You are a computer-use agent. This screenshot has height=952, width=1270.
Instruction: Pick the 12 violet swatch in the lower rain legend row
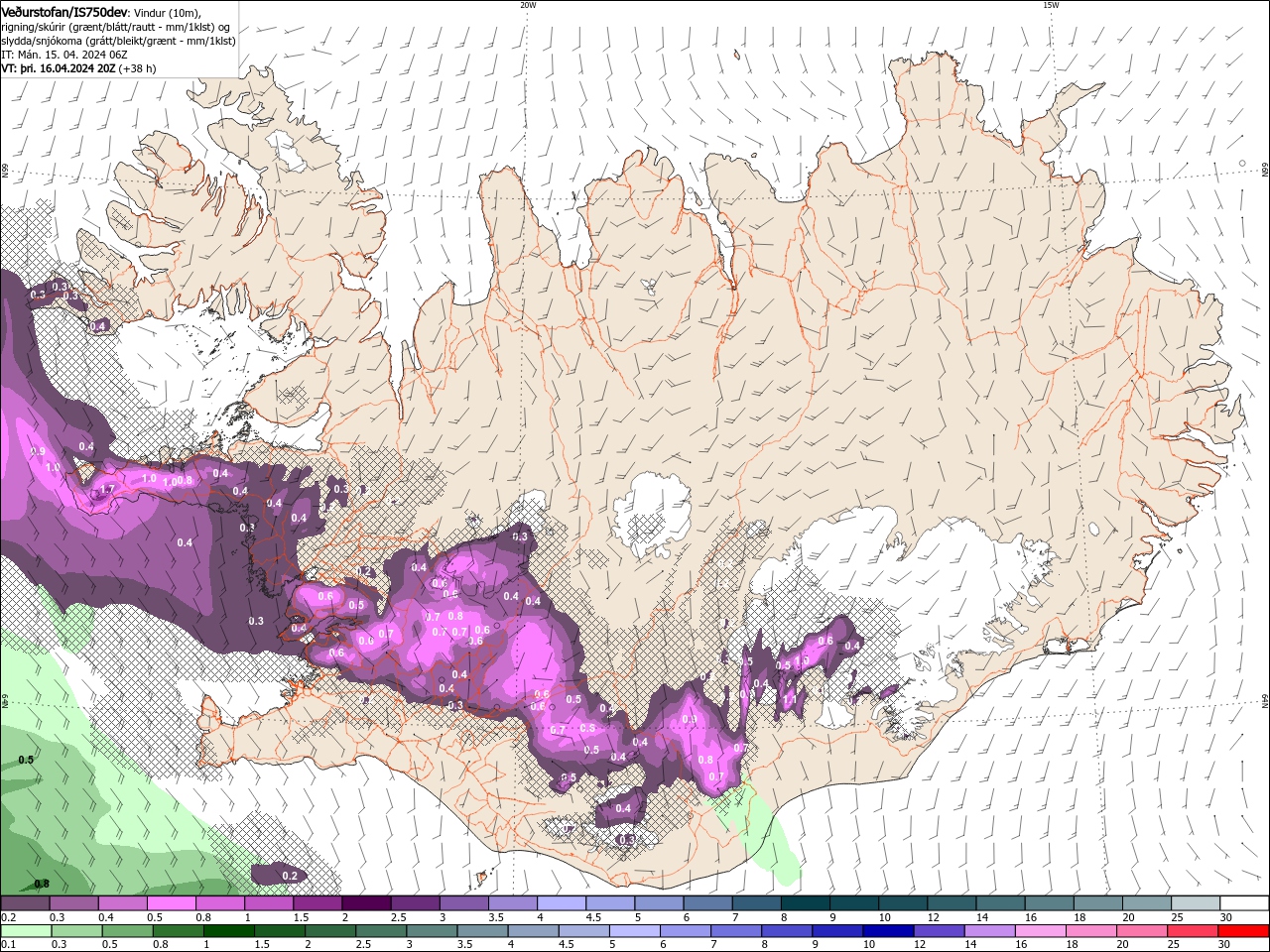tap(938, 931)
